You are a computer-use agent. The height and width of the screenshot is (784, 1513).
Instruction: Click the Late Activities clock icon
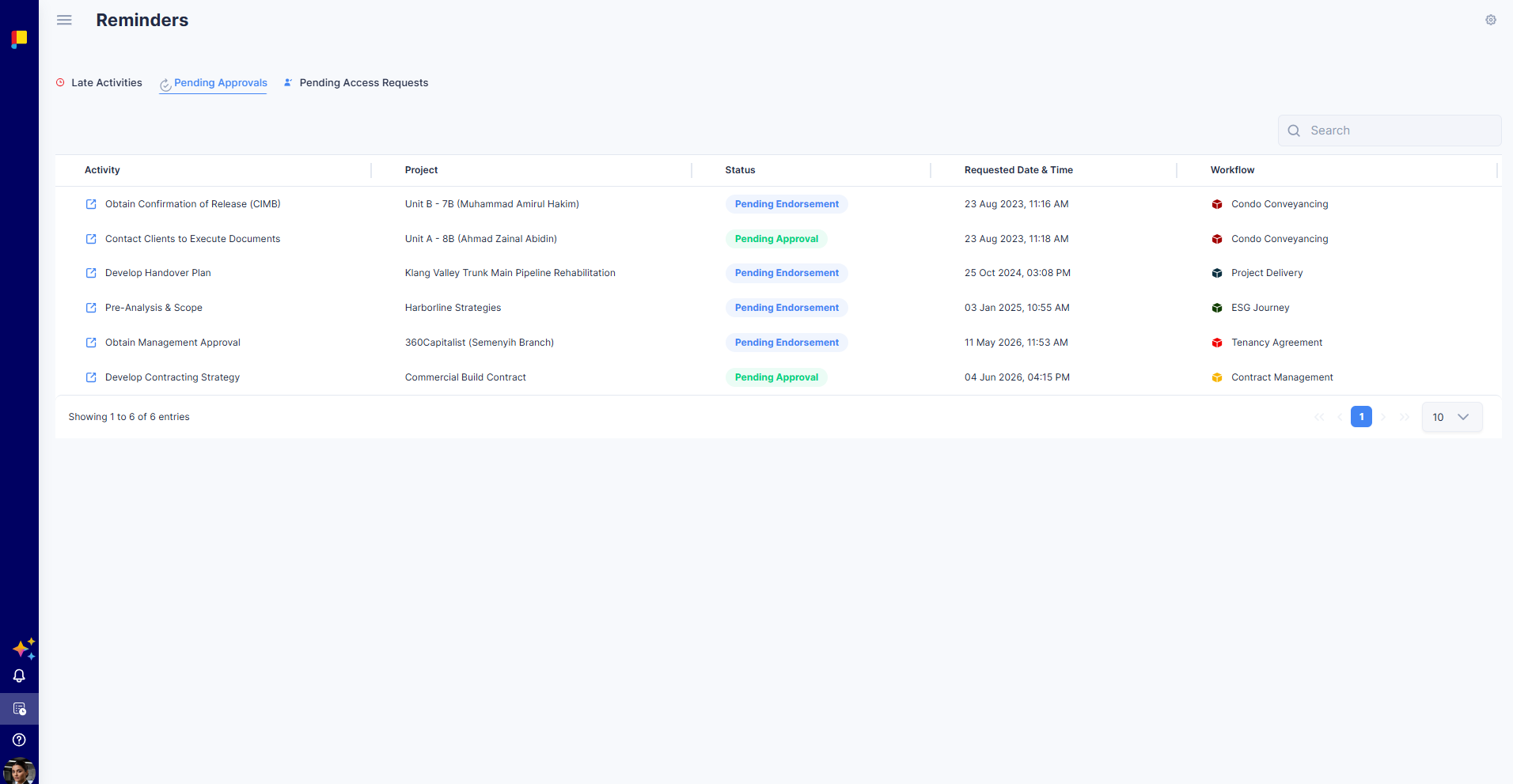(60, 82)
